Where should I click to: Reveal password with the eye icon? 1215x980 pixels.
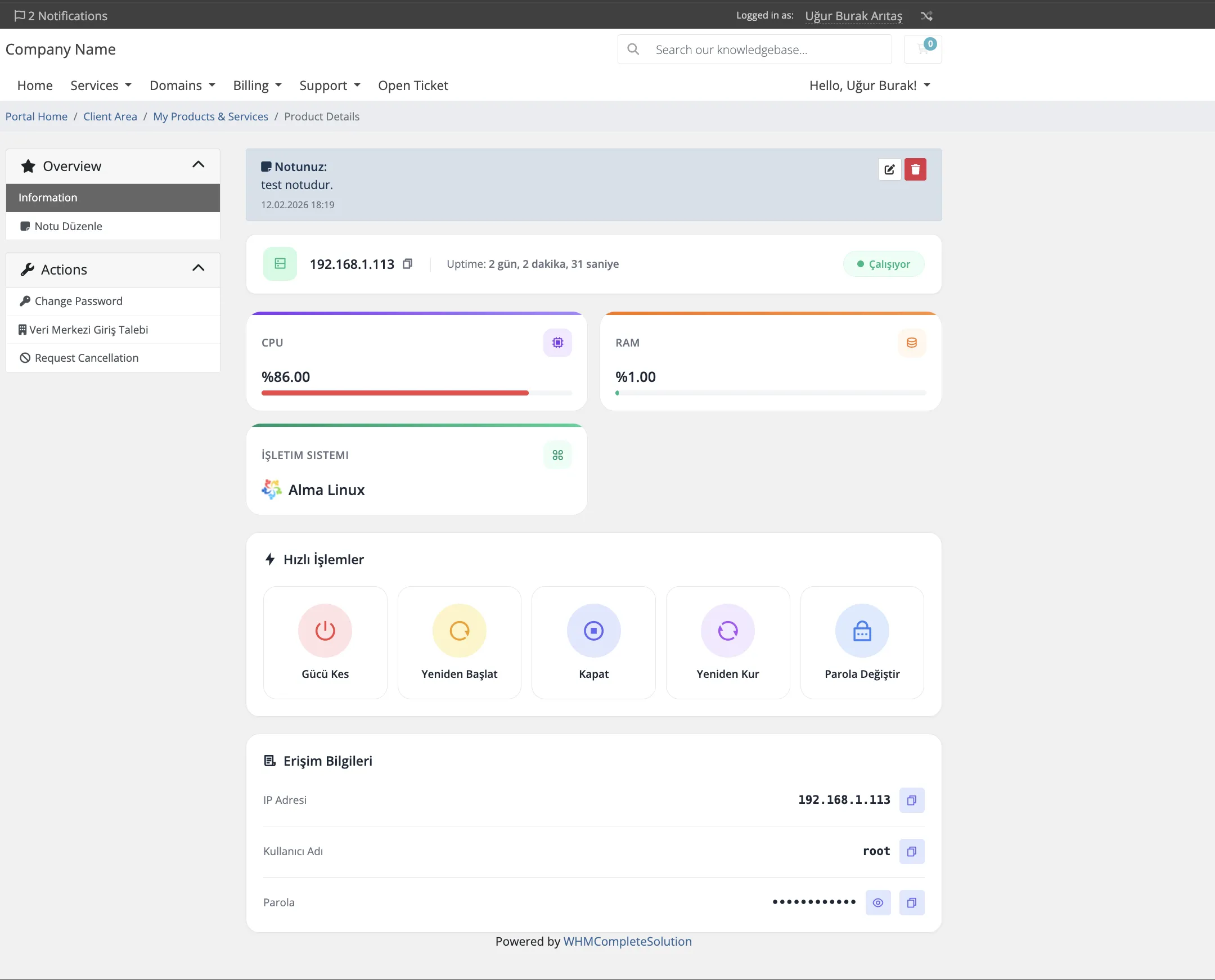click(x=878, y=903)
